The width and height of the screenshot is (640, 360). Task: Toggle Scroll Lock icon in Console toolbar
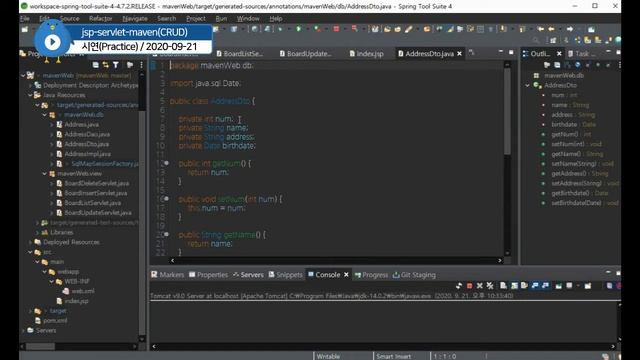click(x=514, y=286)
